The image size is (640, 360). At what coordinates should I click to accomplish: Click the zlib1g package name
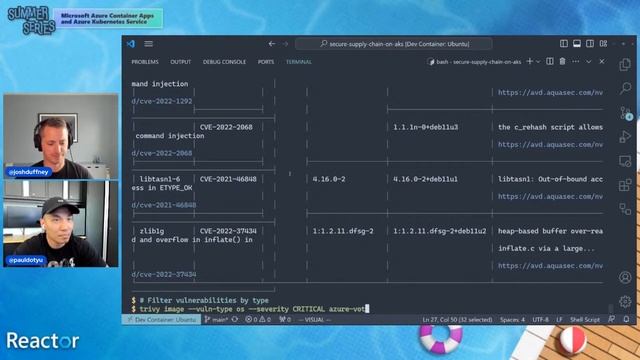click(151, 231)
